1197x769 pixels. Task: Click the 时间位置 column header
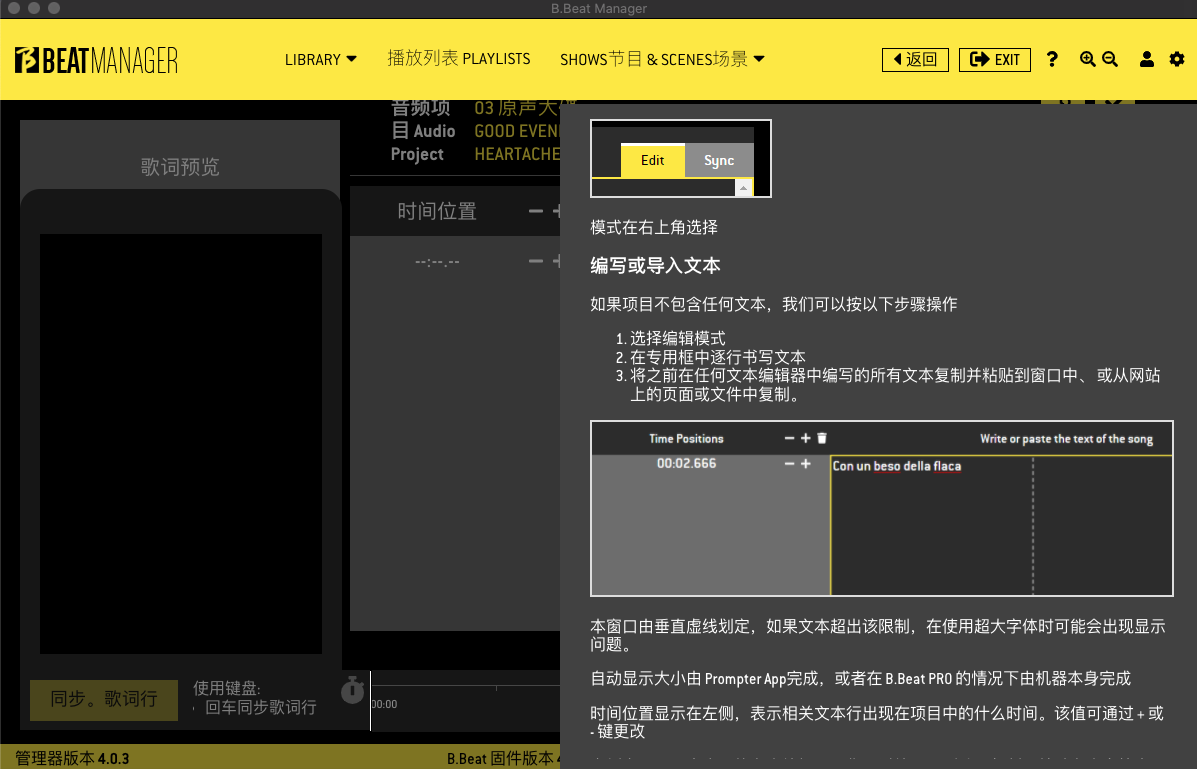(x=437, y=211)
